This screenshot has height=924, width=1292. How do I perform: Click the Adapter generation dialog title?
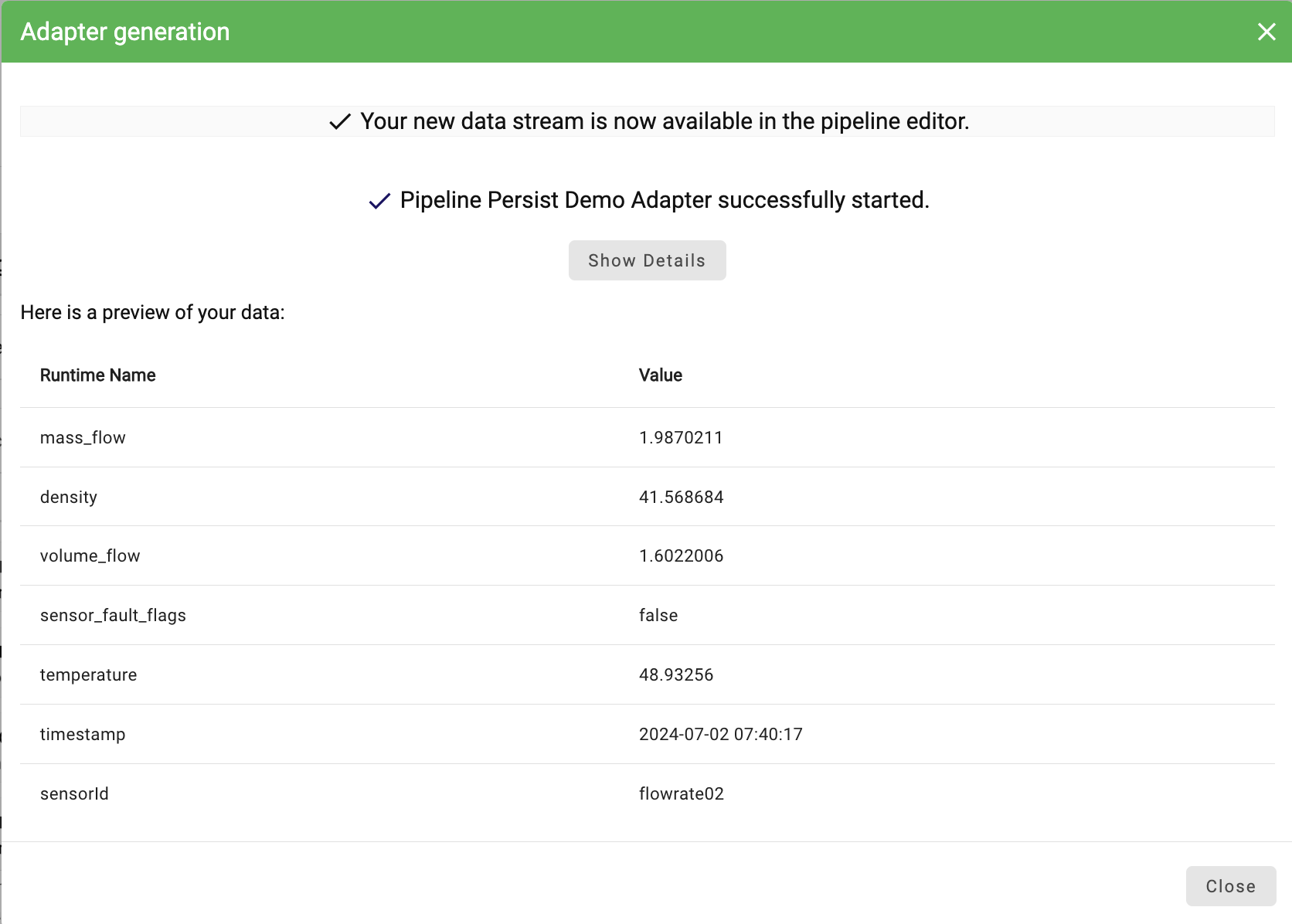click(125, 32)
